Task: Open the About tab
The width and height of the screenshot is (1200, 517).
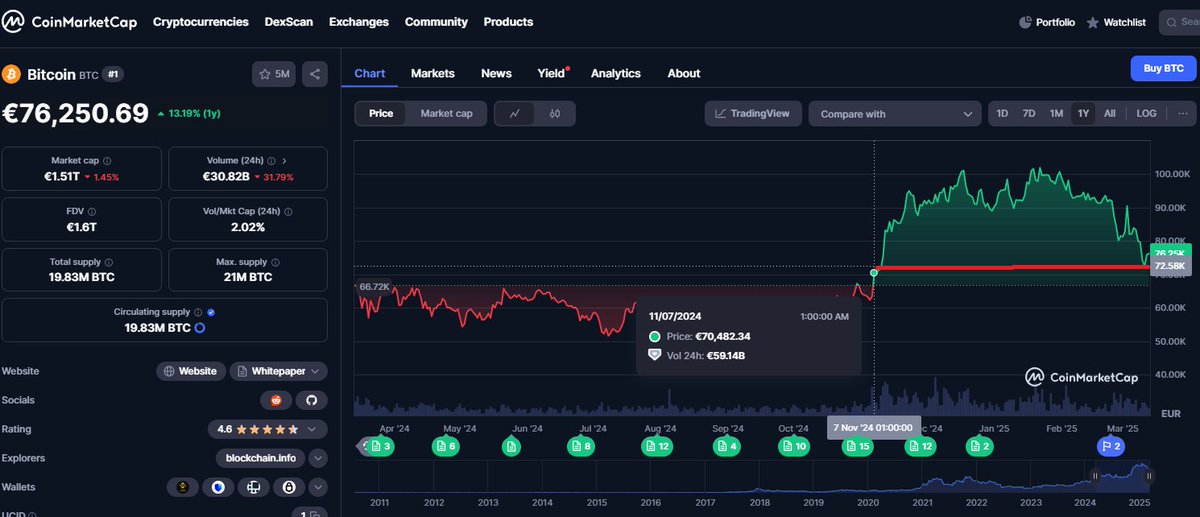Action: click(684, 73)
